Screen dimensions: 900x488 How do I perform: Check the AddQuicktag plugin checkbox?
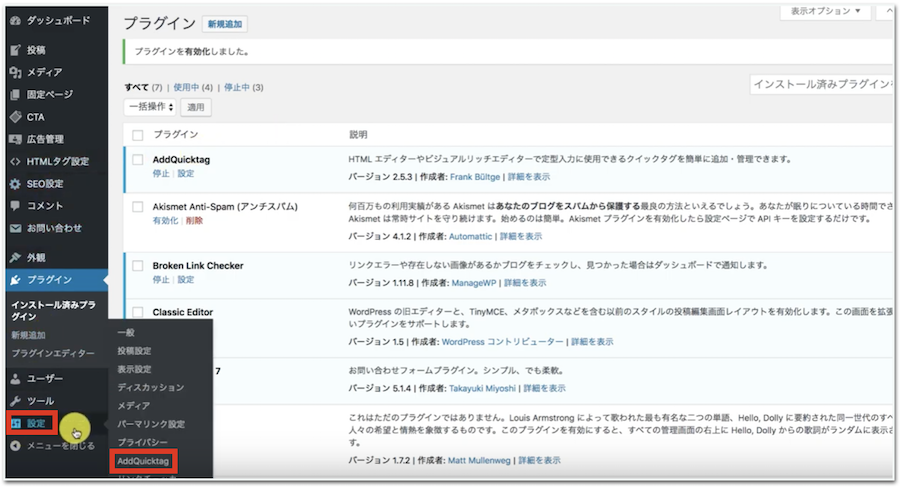point(138,160)
